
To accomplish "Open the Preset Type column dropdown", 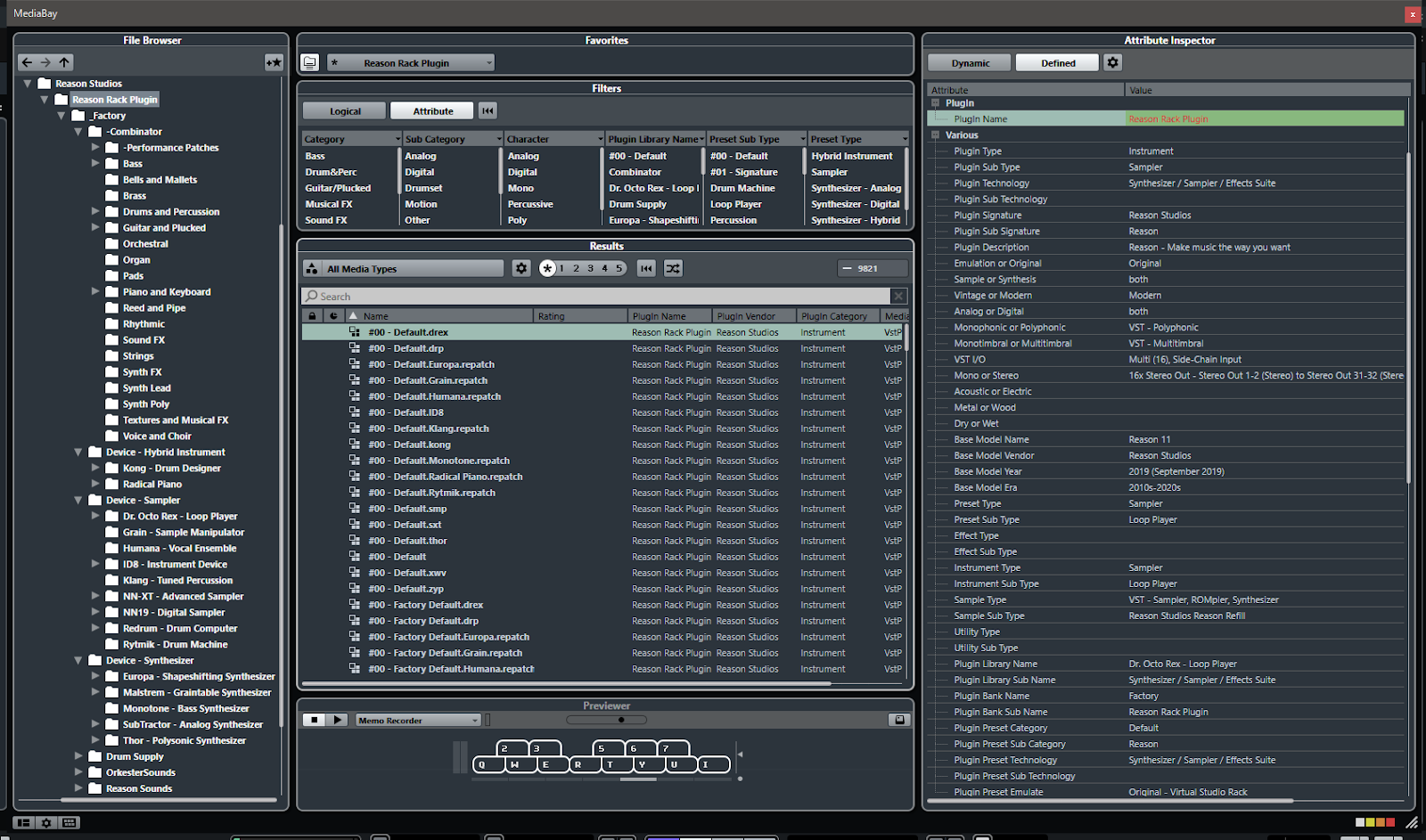I will click(905, 139).
